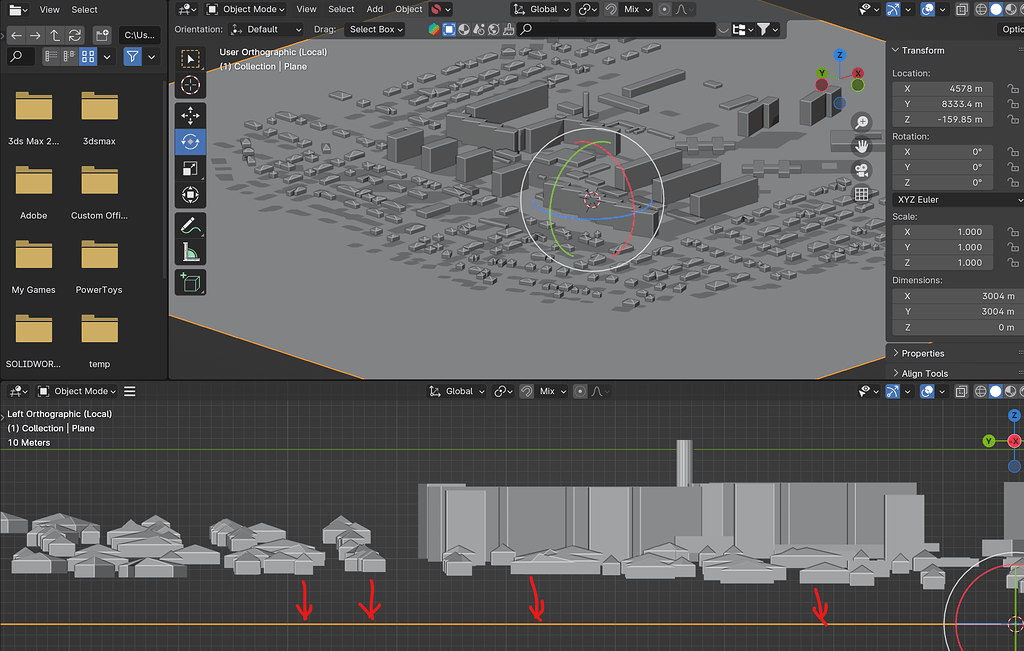Go back in file browser history
The image size is (1024, 651).
point(16,35)
